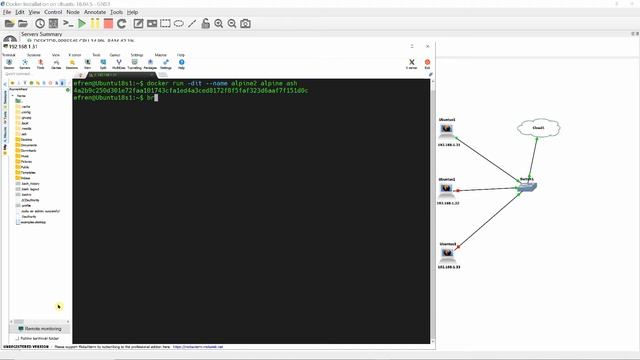
Task: Click Remote monitoring button
Action: [x=40, y=329]
